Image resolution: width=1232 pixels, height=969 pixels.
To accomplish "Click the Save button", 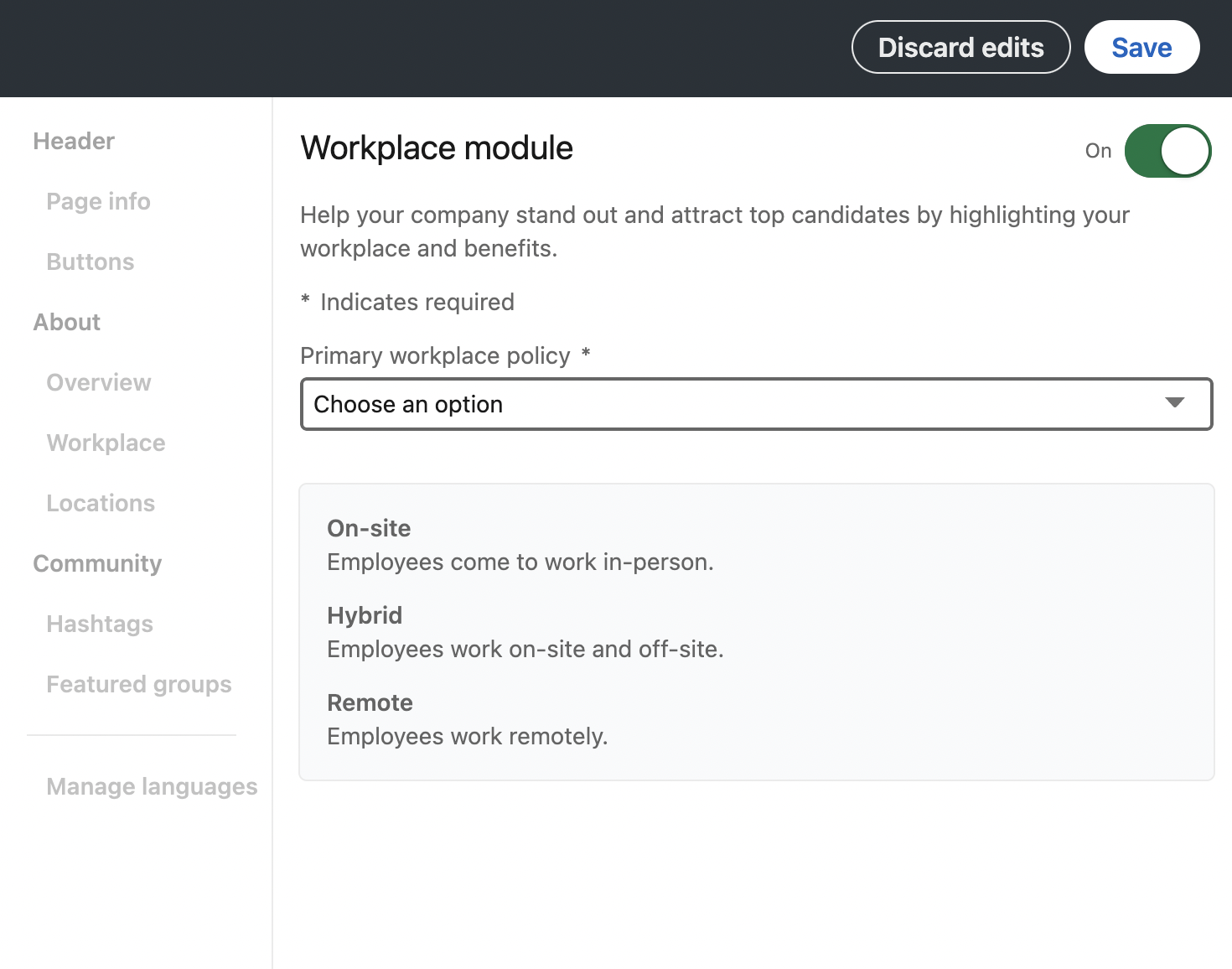I will tap(1141, 48).
